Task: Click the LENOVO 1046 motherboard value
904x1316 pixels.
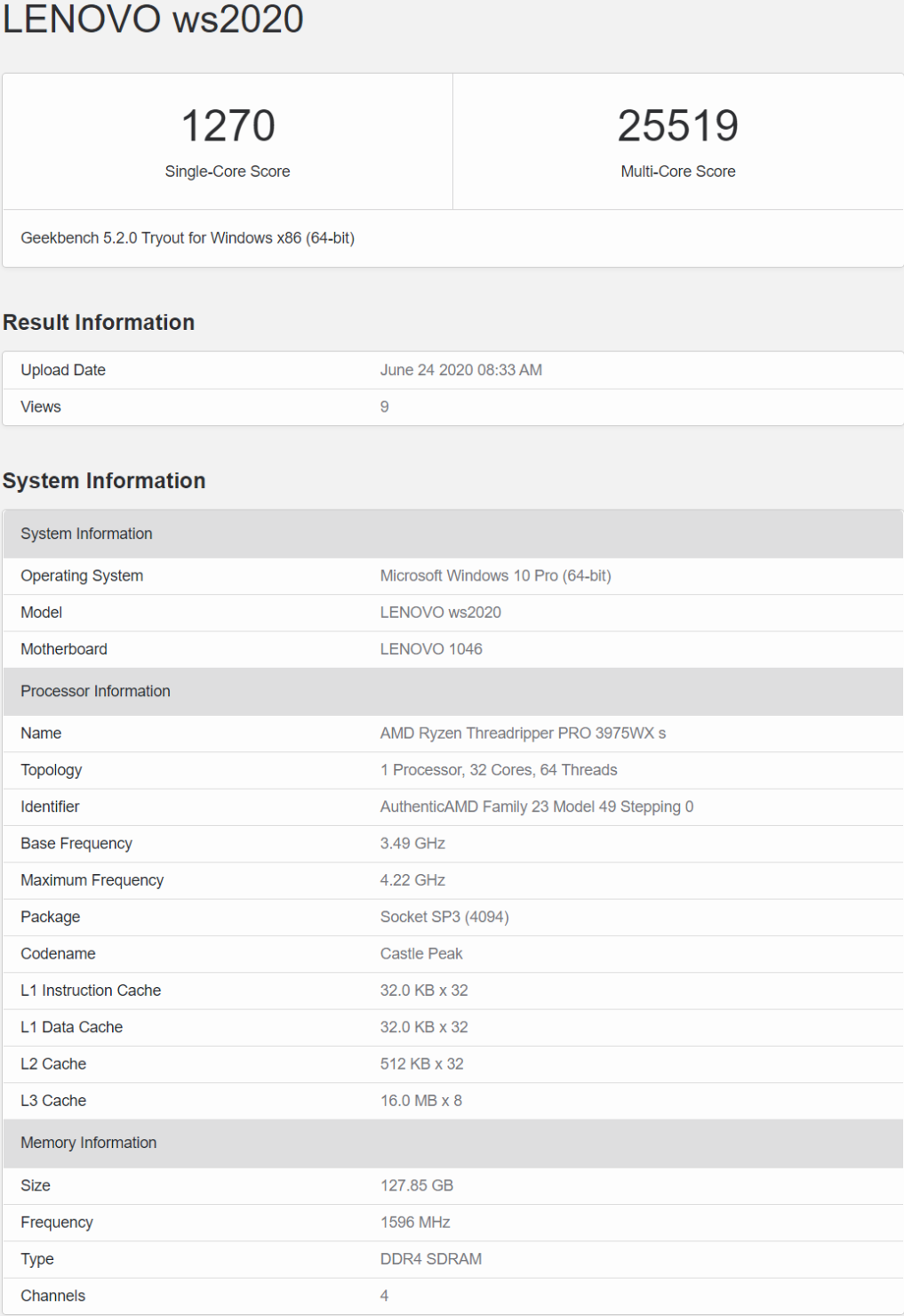Action: click(x=431, y=649)
